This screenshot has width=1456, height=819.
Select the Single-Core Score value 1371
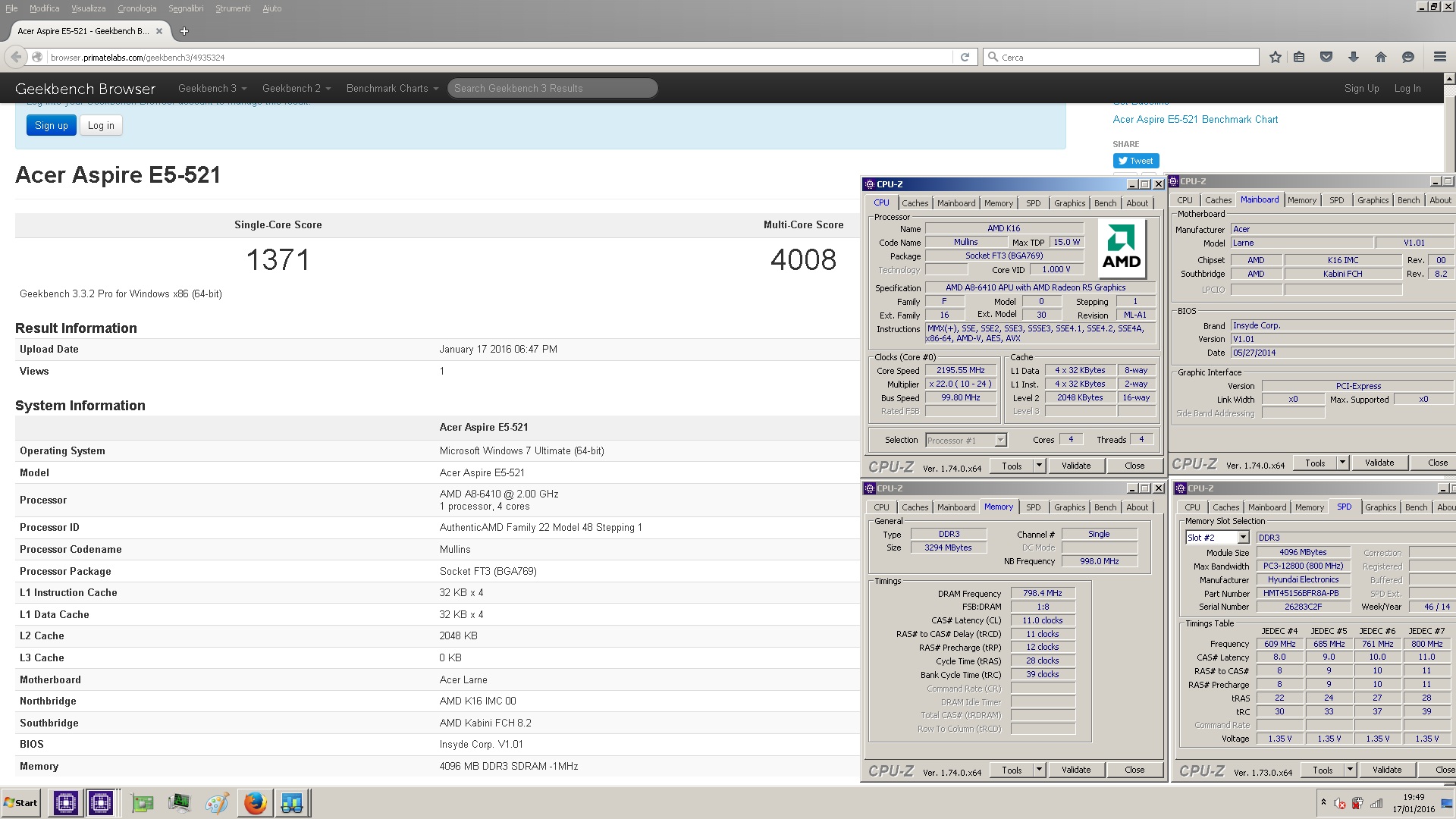click(278, 260)
